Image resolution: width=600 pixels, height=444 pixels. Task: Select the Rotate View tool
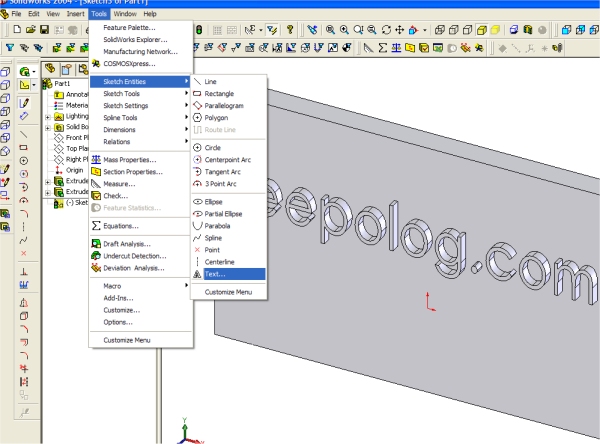pos(386,30)
